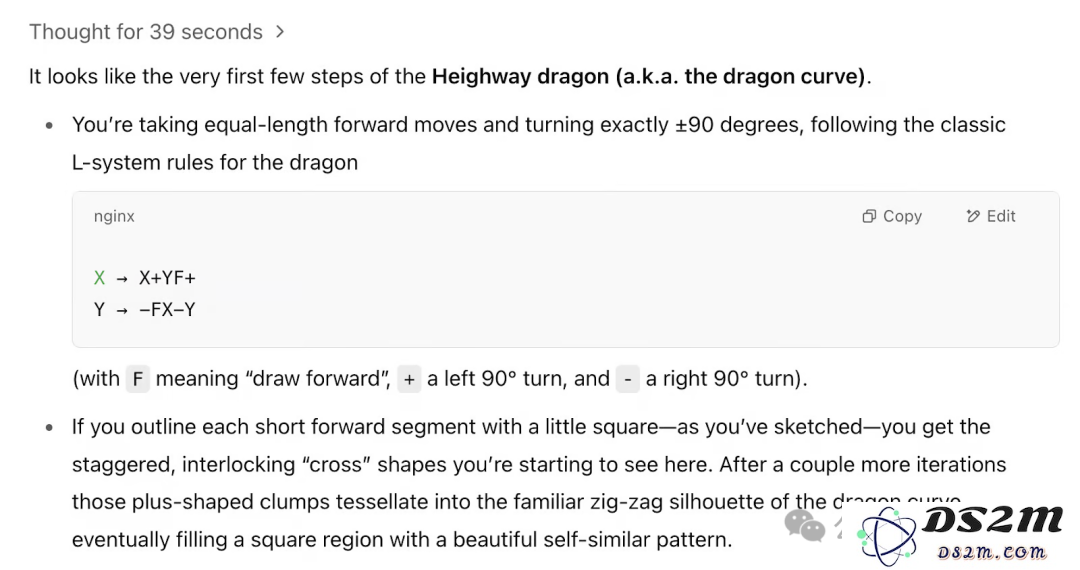This screenshot has width=1080, height=570.
Task: Click the pencil edit icon in code block
Action: pyautogui.click(x=973, y=216)
